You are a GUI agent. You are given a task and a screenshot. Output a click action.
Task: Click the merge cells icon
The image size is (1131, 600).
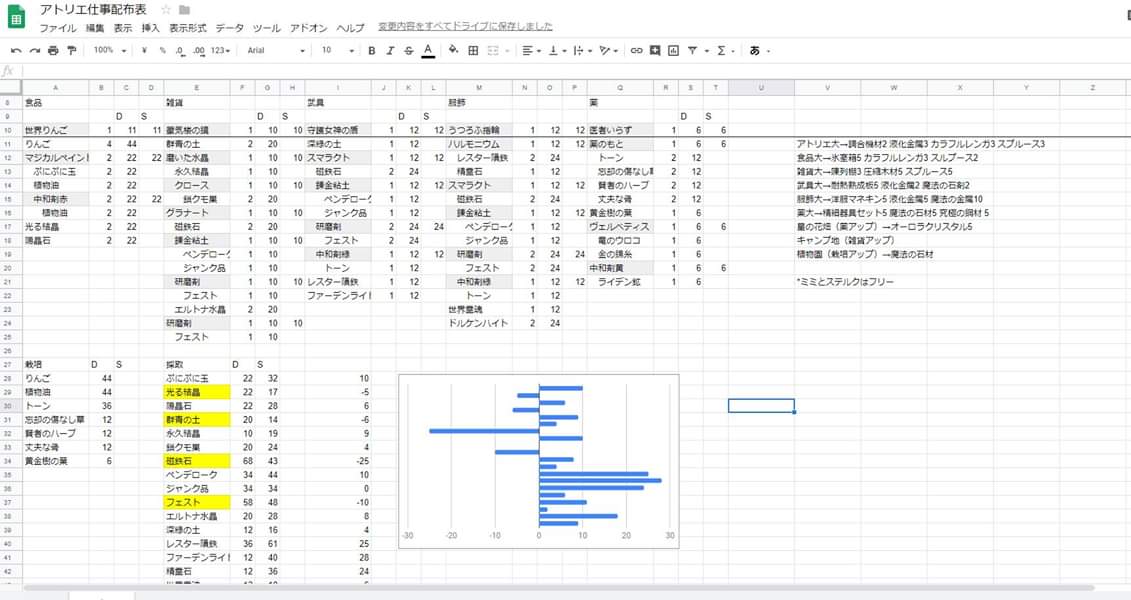[x=493, y=50]
